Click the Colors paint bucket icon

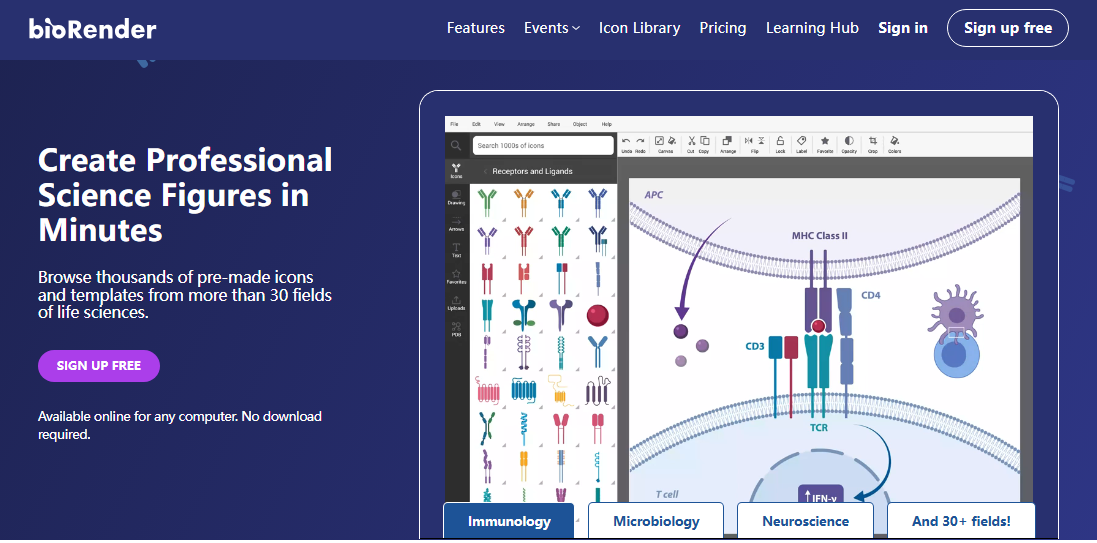pos(895,142)
